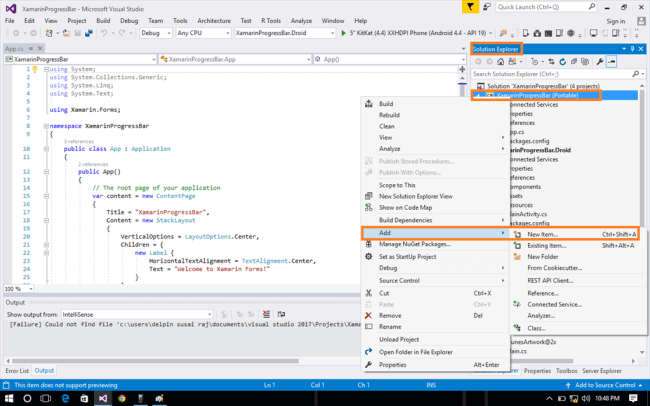Image resolution: width=650 pixels, height=406 pixels.
Task: Click the feedback smiley icon in title bar
Action: pyautogui.click(x=488, y=7)
